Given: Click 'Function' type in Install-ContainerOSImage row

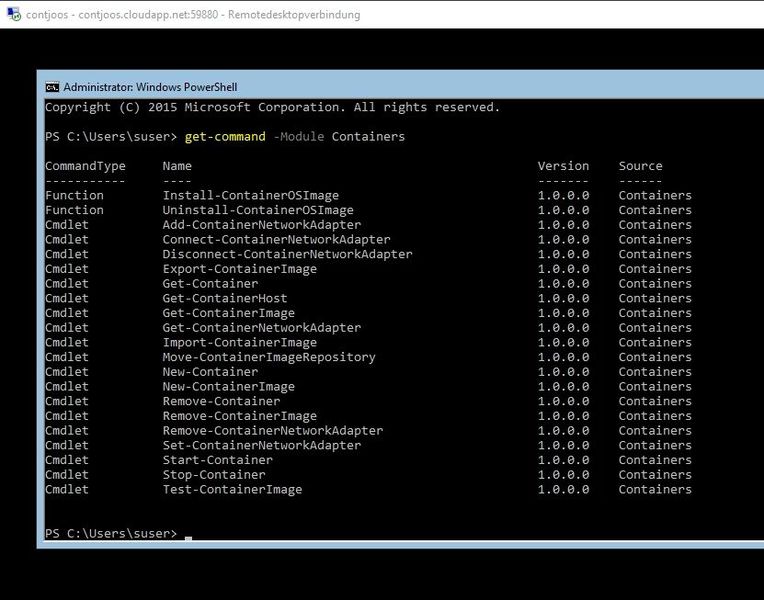Looking at the screenshot, I should (74, 195).
